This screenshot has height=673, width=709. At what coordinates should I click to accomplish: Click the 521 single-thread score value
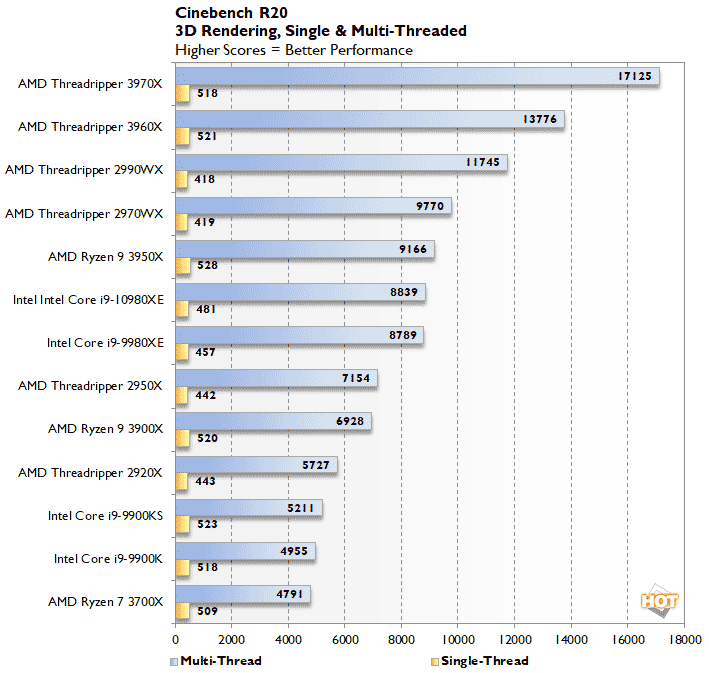point(207,136)
